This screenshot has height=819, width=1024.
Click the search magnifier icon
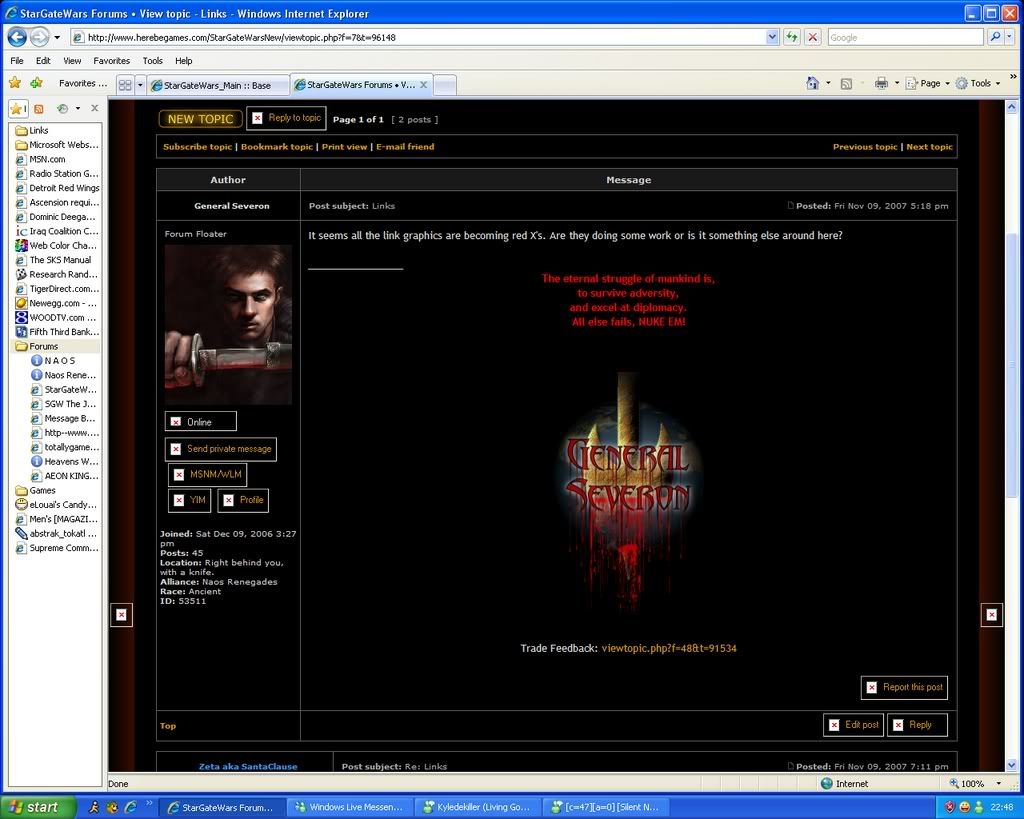coord(996,37)
